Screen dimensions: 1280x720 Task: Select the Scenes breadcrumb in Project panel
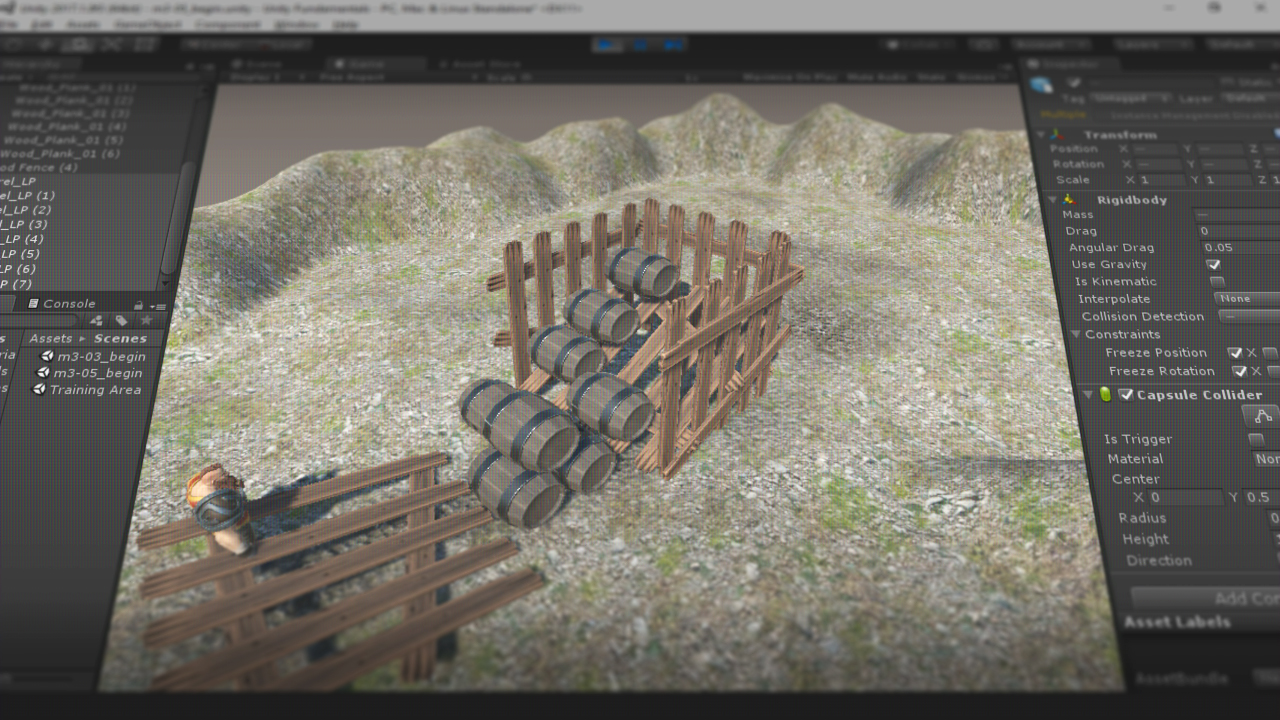[x=120, y=338]
